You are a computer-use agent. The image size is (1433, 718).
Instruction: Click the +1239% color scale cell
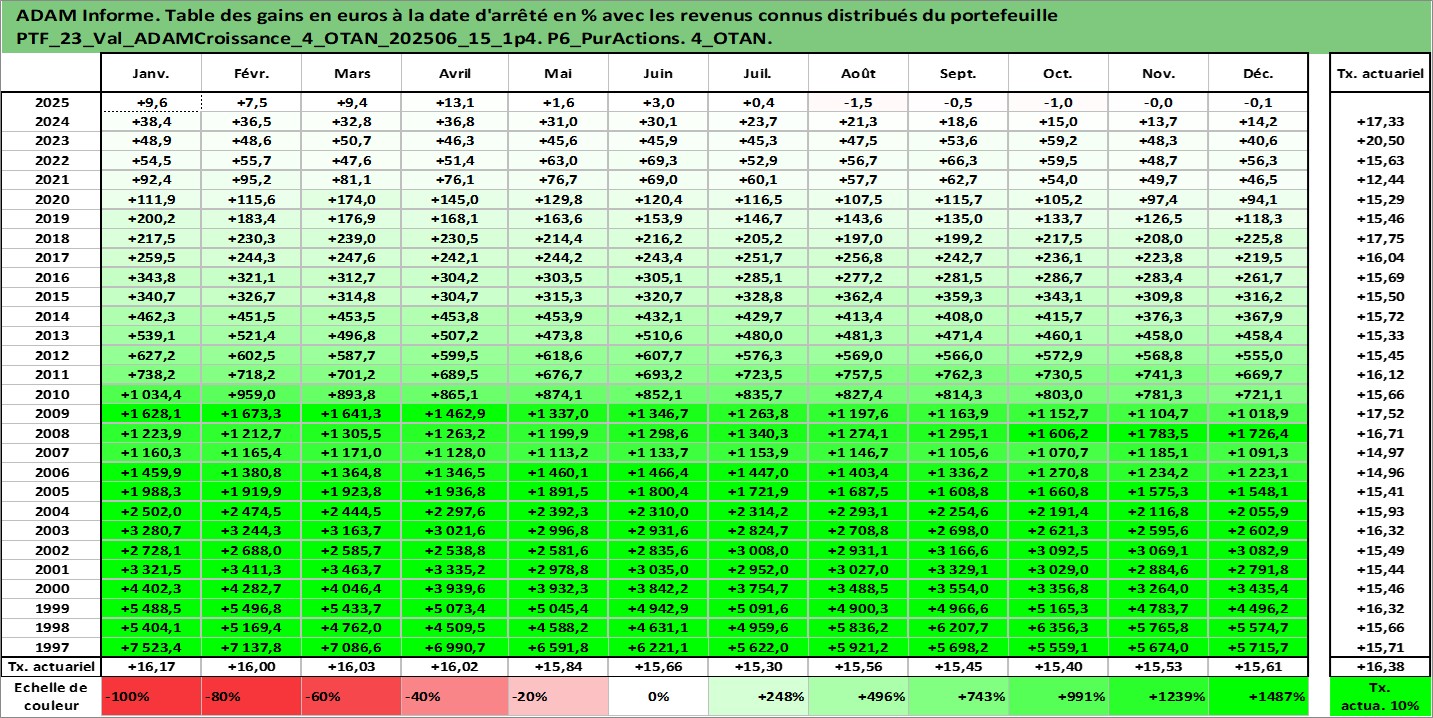tap(1158, 696)
